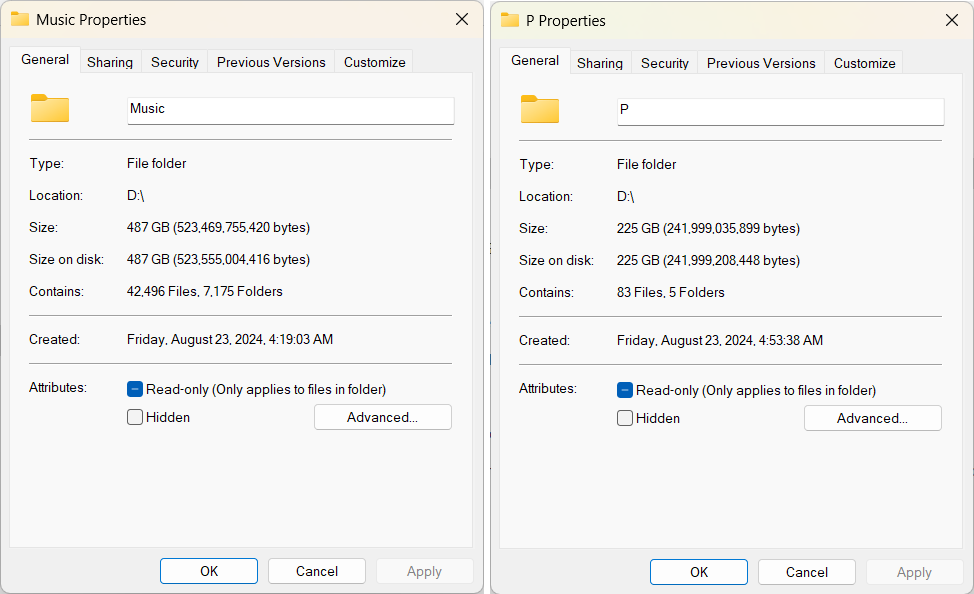This screenshot has height=594, width=974.
Task: Toggle Hidden checkbox in P Properties
Action: coord(625,418)
